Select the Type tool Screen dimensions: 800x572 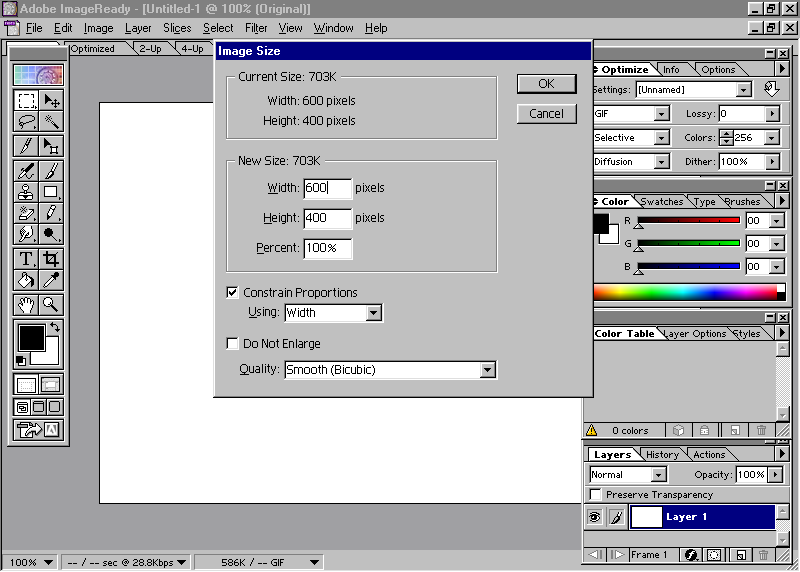coord(26,259)
